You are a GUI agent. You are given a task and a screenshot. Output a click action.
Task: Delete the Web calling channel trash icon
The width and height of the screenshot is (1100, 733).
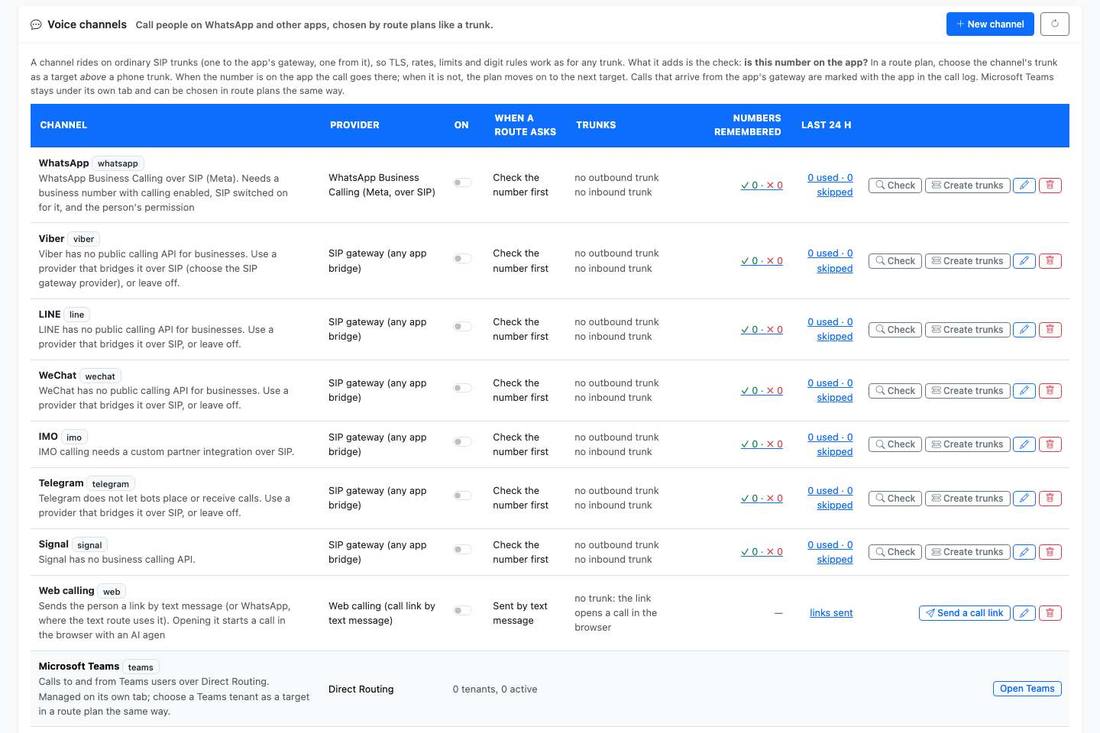point(1050,613)
